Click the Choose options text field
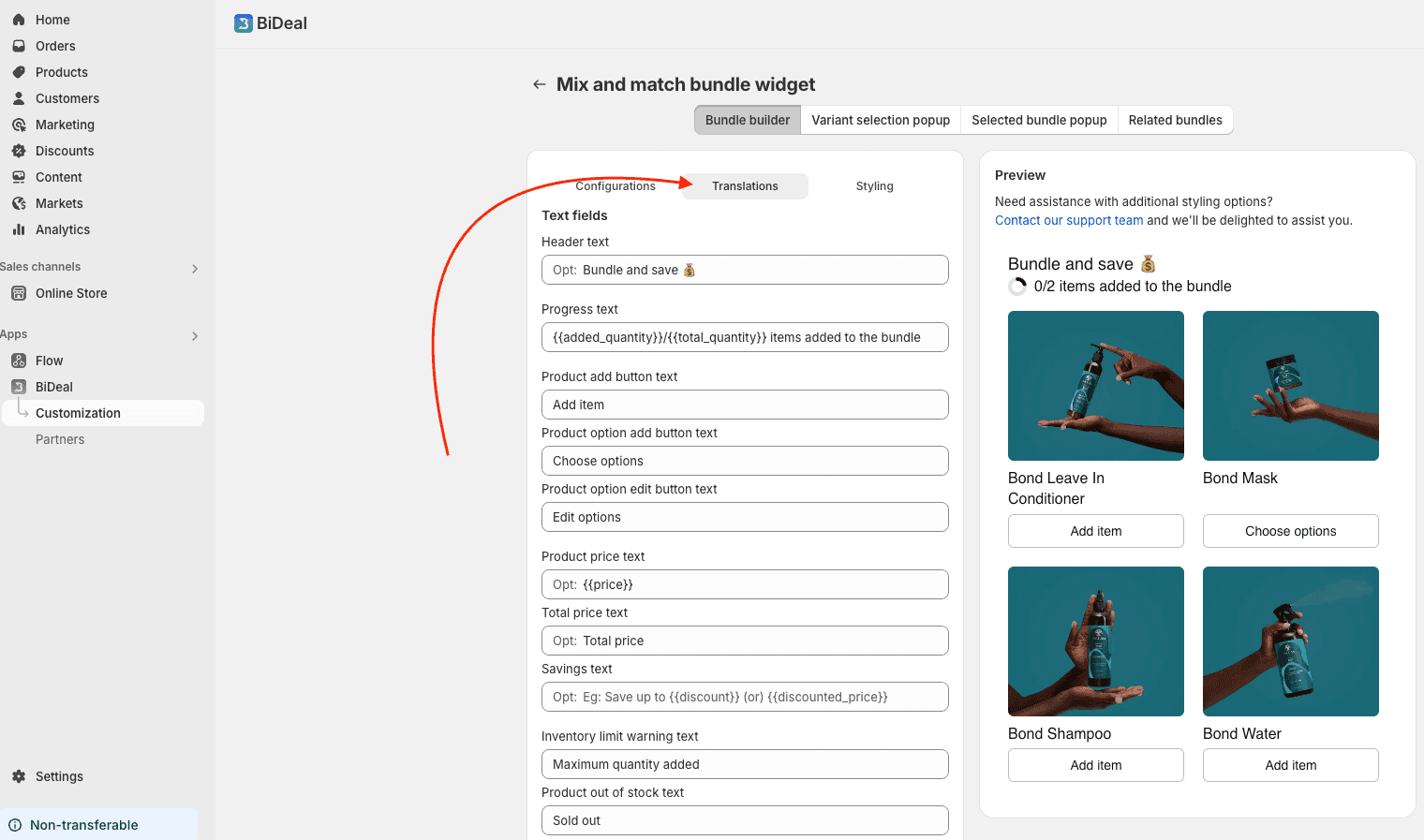 coord(745,461)
